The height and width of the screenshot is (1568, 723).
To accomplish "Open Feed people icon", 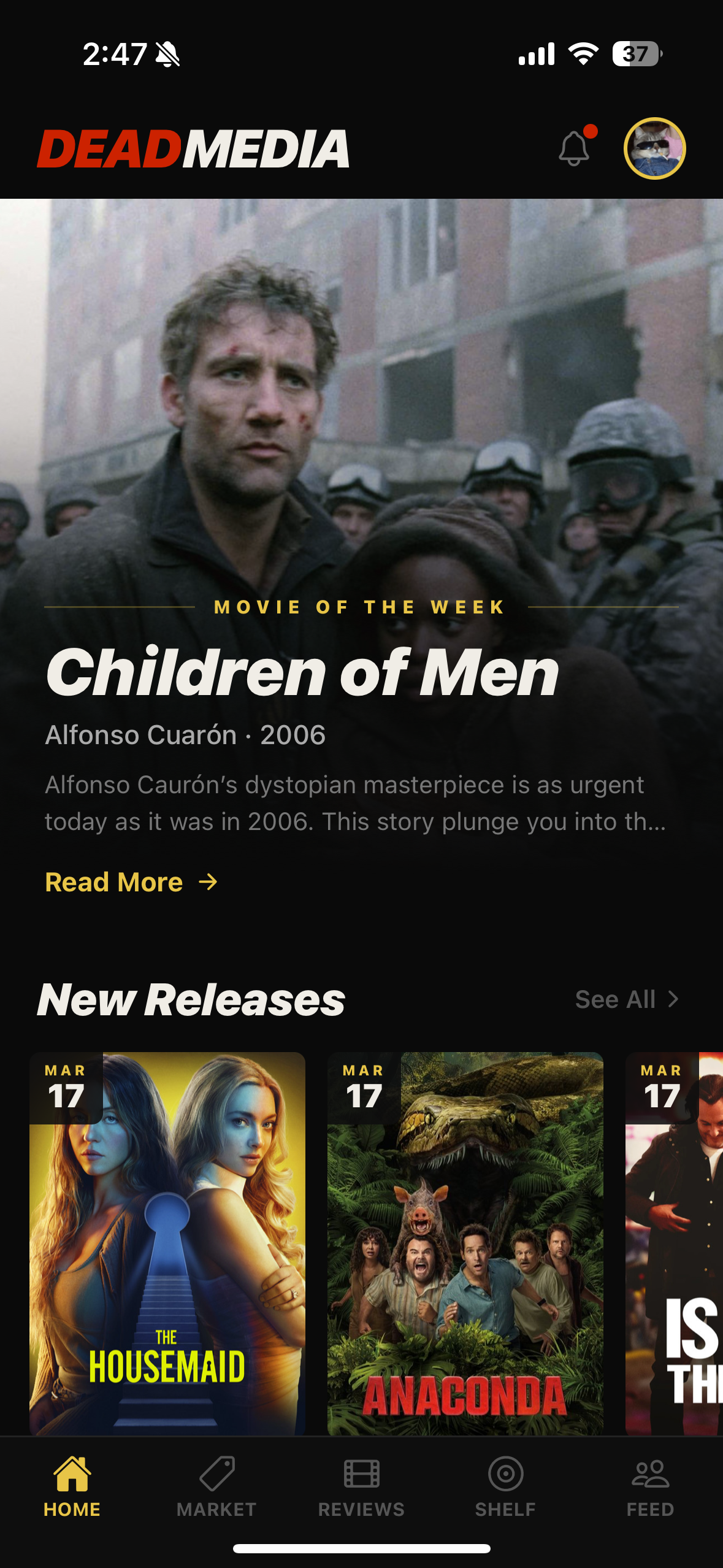I will coord(651,1474).
